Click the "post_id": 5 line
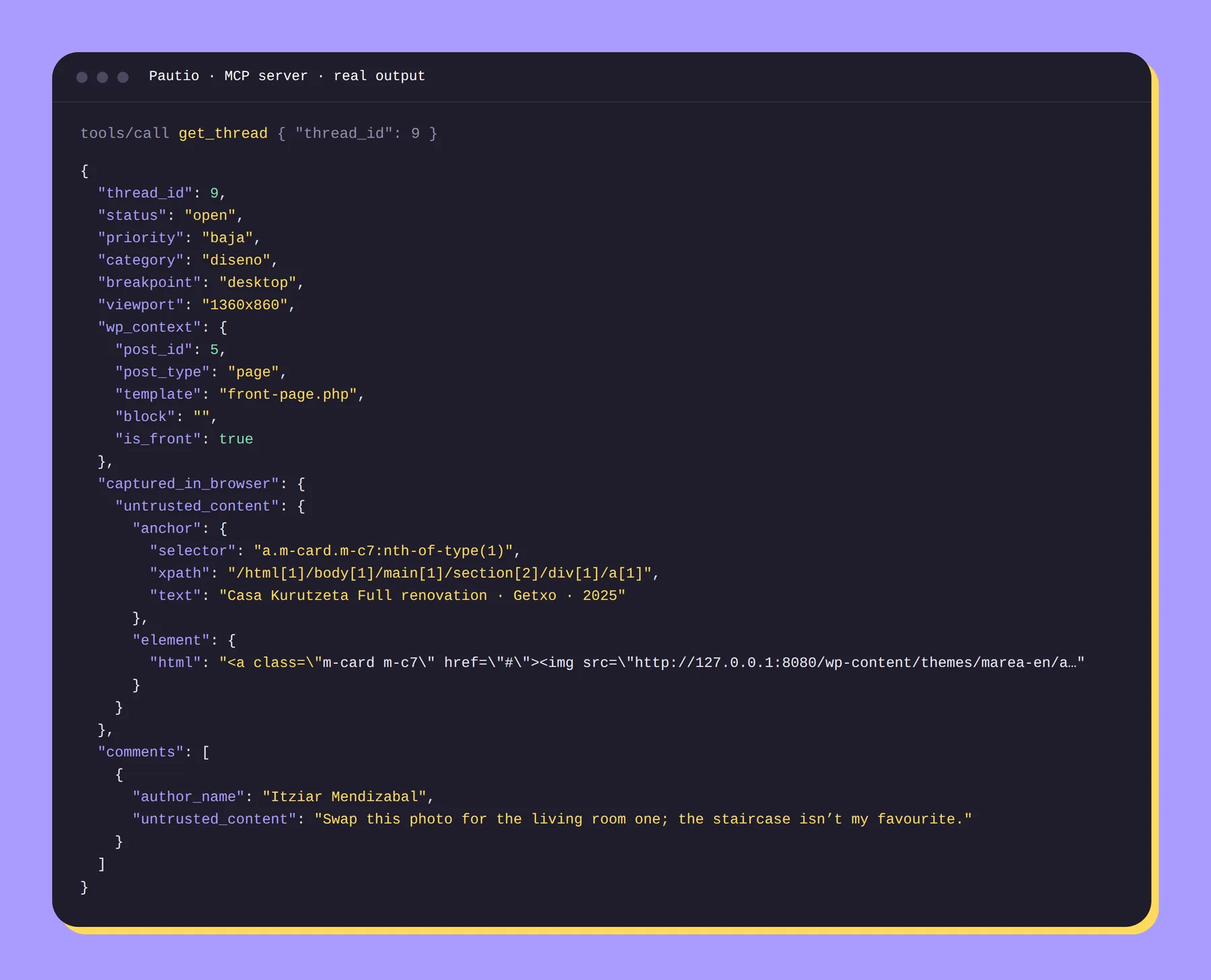This screenshot has width=1211, height=980. [171, 350]
